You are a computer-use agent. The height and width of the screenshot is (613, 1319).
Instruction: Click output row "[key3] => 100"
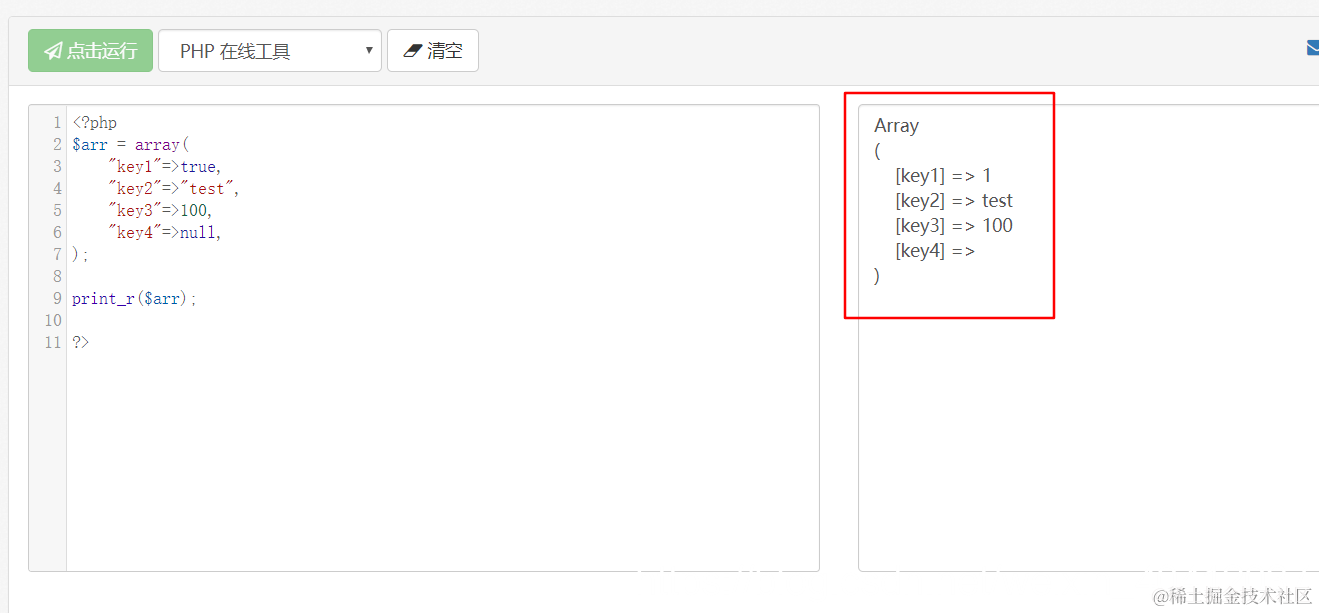[954, 226]
